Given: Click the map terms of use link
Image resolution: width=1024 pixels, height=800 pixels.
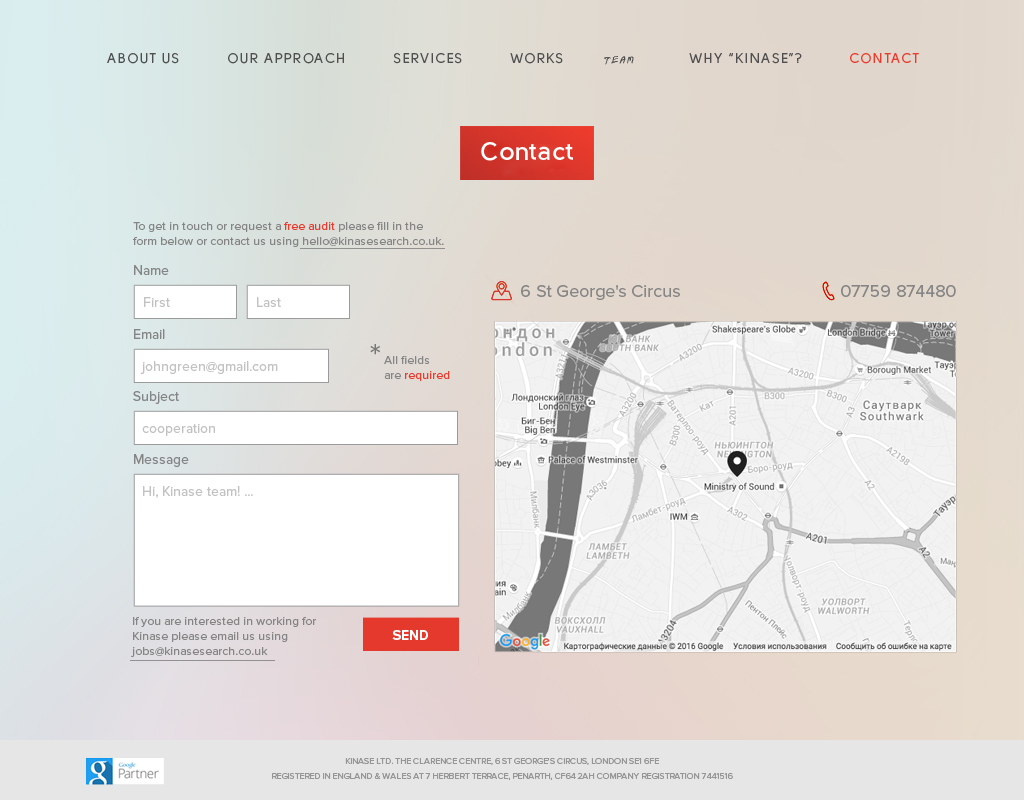Looking at the screenshot, I should tap(780, 646).
